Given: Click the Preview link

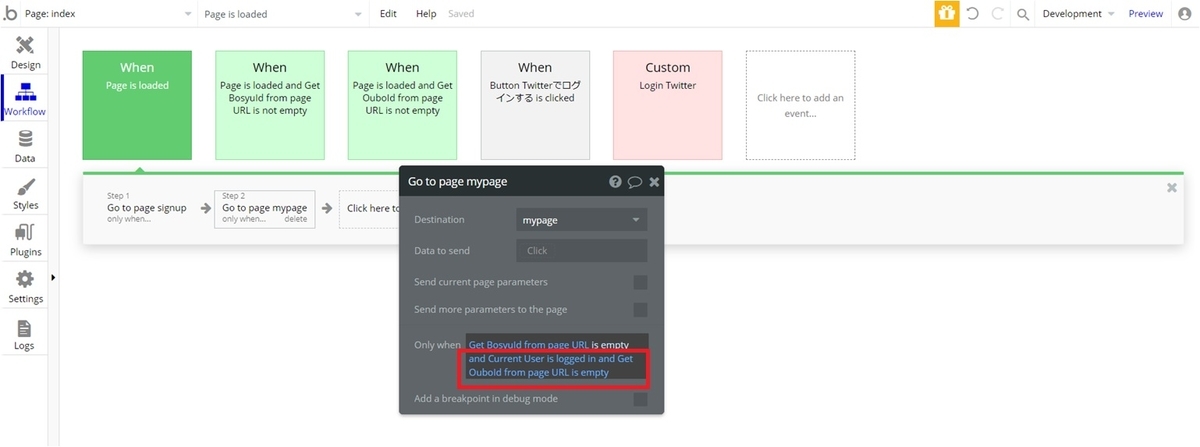Looking at the screenshot, I should [x=1146, y=14].
